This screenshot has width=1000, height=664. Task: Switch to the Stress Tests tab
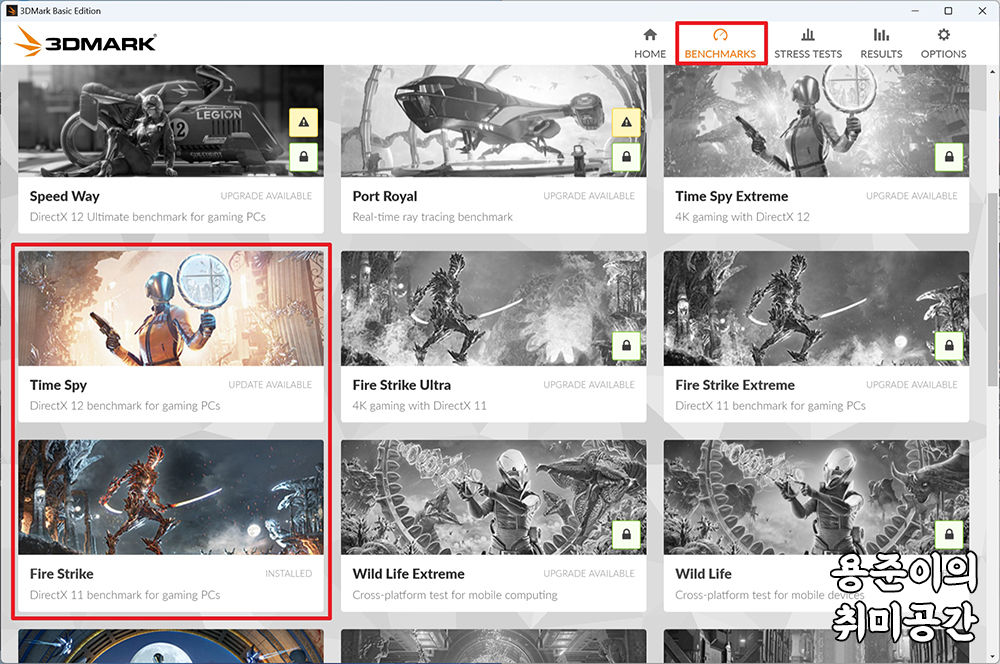coord(807,43)
